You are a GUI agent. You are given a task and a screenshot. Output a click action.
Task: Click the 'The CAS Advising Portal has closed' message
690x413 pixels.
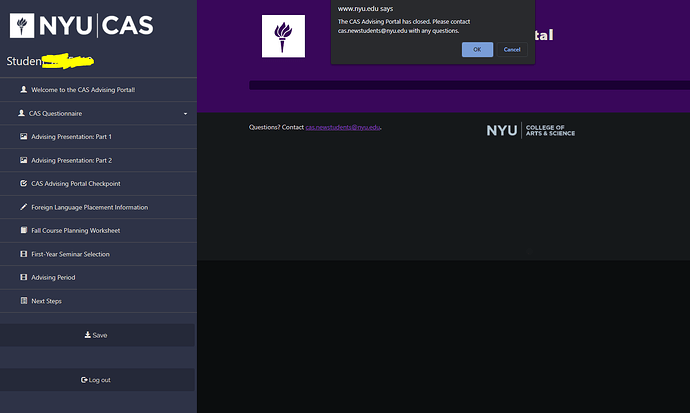tap(404, 26)
